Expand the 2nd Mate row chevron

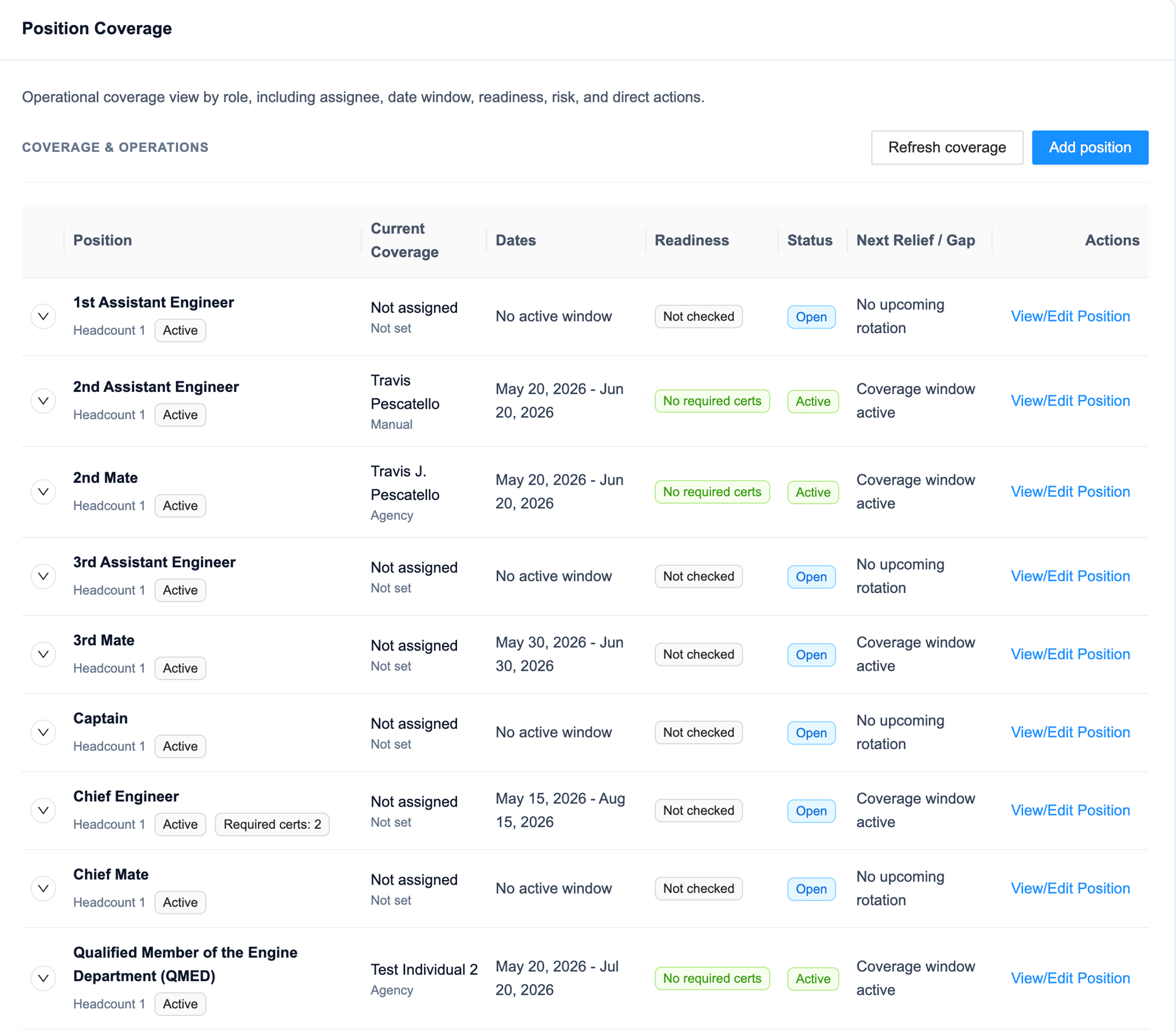(44, 492)
